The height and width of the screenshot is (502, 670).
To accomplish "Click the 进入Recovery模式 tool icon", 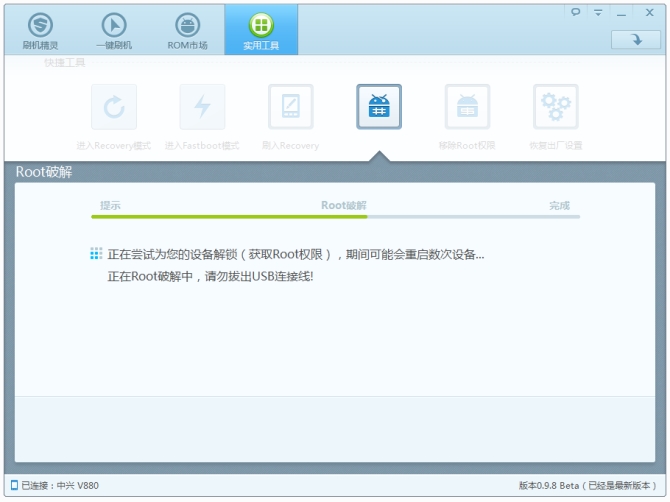I will coord(114,107).
